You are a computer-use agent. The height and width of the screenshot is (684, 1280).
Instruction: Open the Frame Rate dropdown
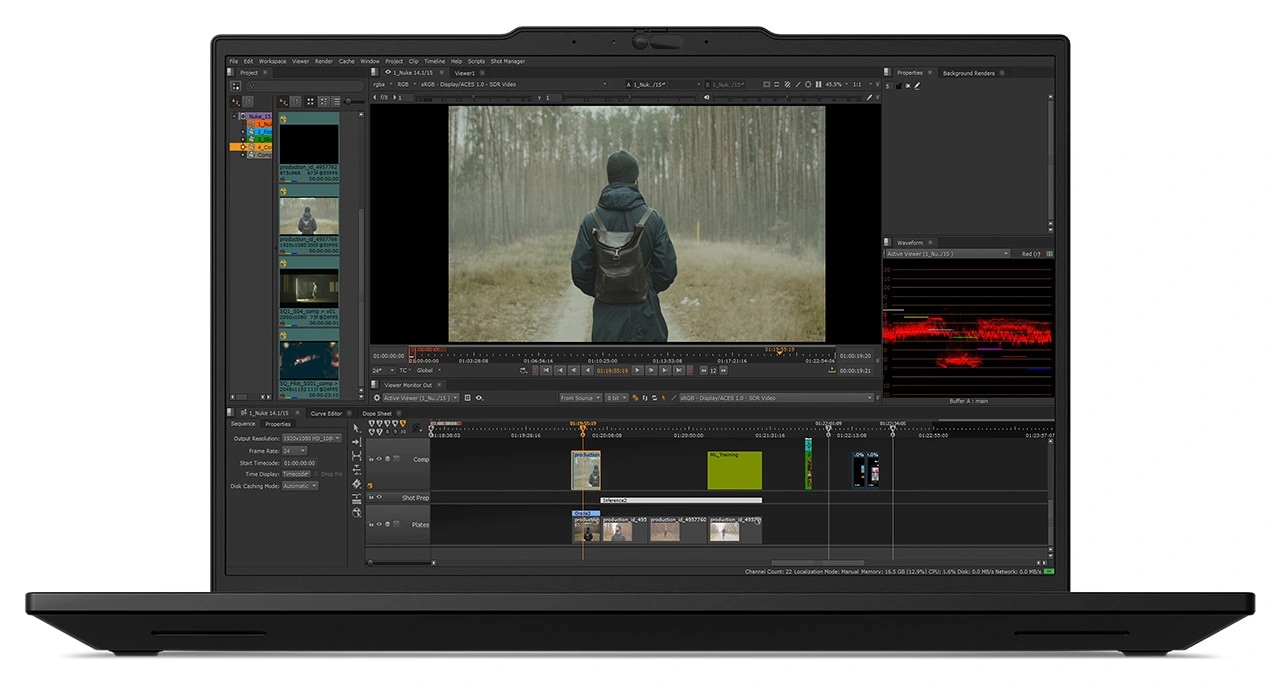pos(294,451)
